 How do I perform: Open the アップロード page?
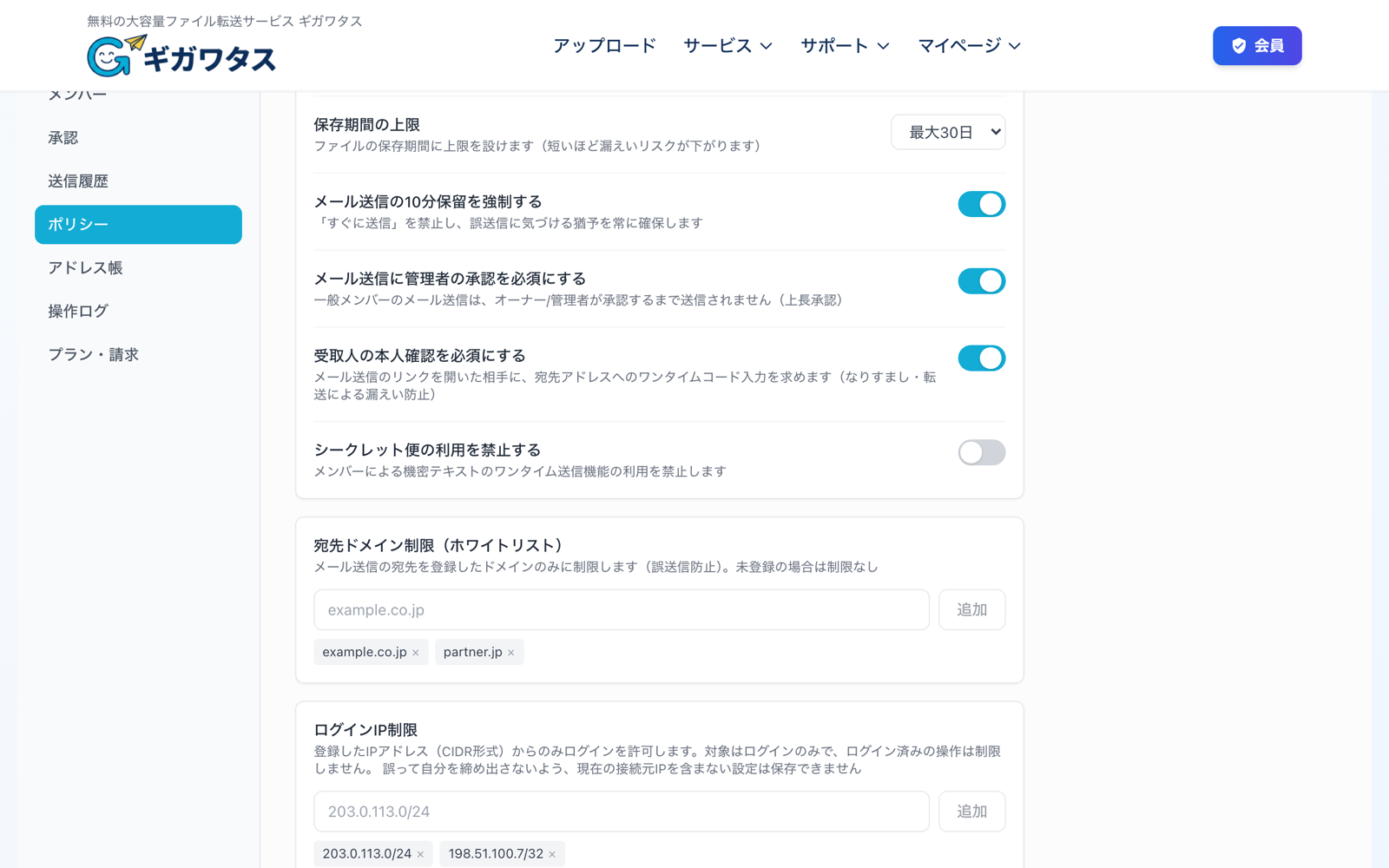point(604,45)
